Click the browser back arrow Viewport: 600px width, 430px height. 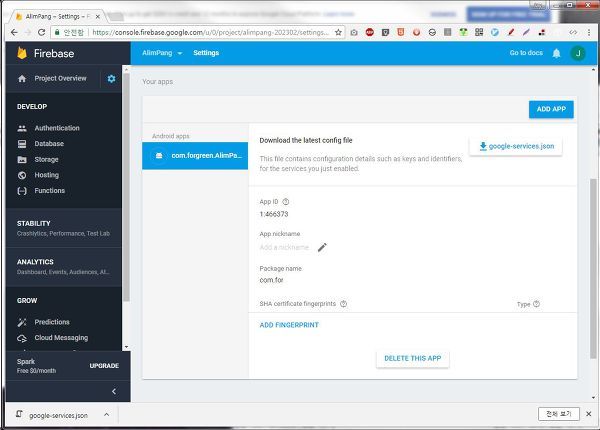click(x=14, y=33)
